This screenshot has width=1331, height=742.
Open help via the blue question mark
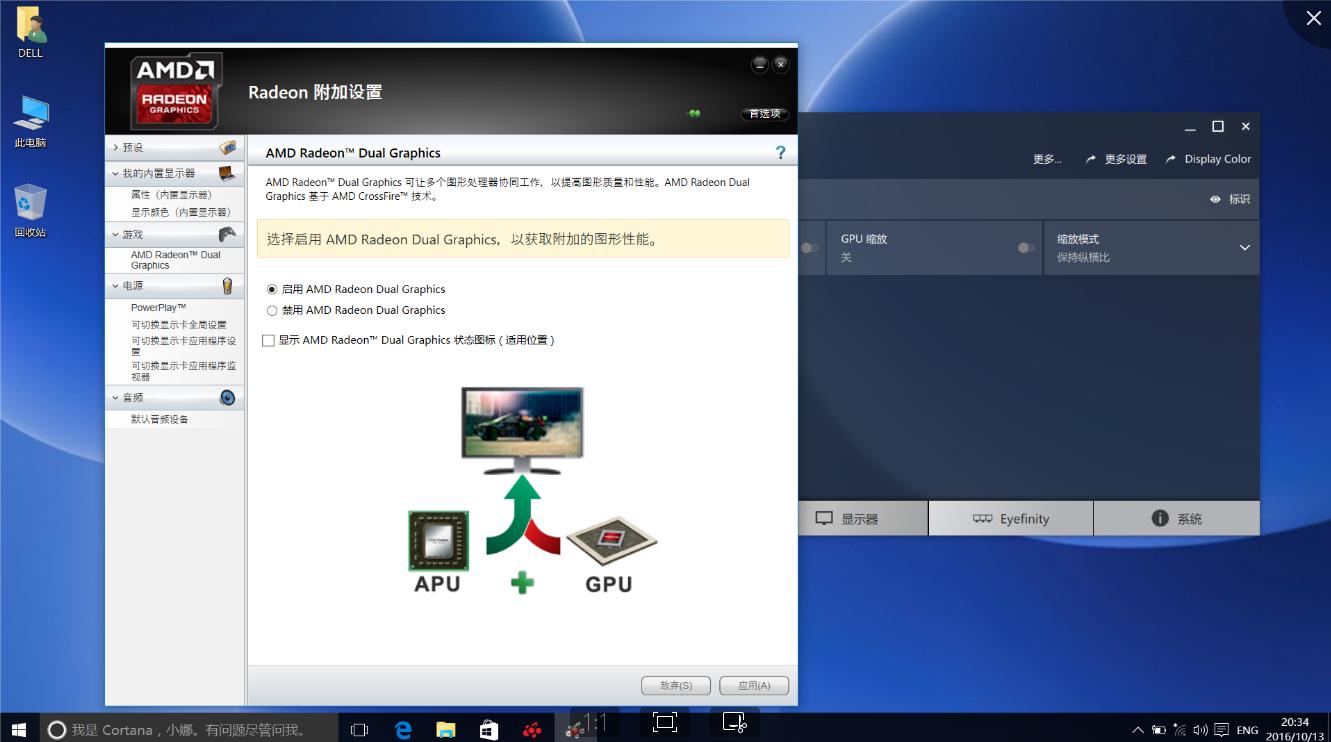pyautogui.click(x=781, y=152)
